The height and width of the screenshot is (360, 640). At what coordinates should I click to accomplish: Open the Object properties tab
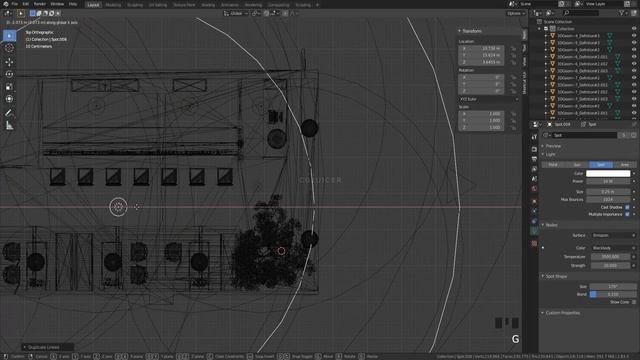[534, 201]
